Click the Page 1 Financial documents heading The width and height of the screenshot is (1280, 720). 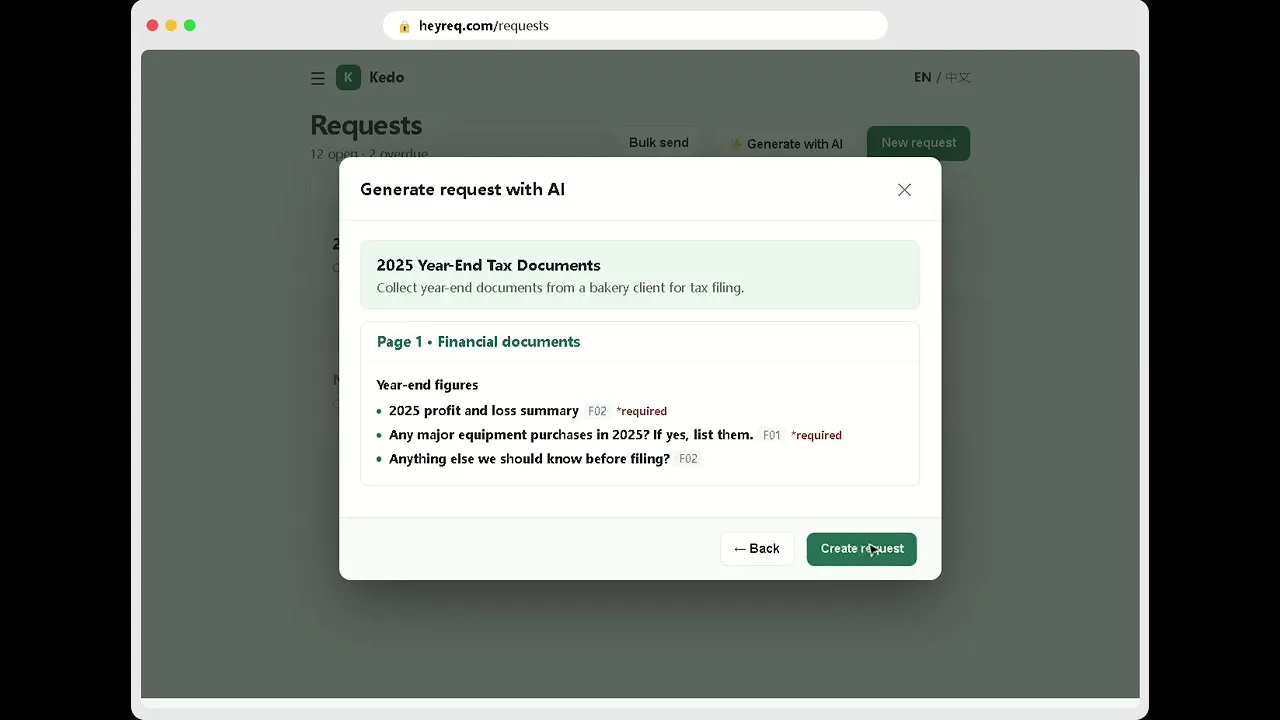click(479, 342)
